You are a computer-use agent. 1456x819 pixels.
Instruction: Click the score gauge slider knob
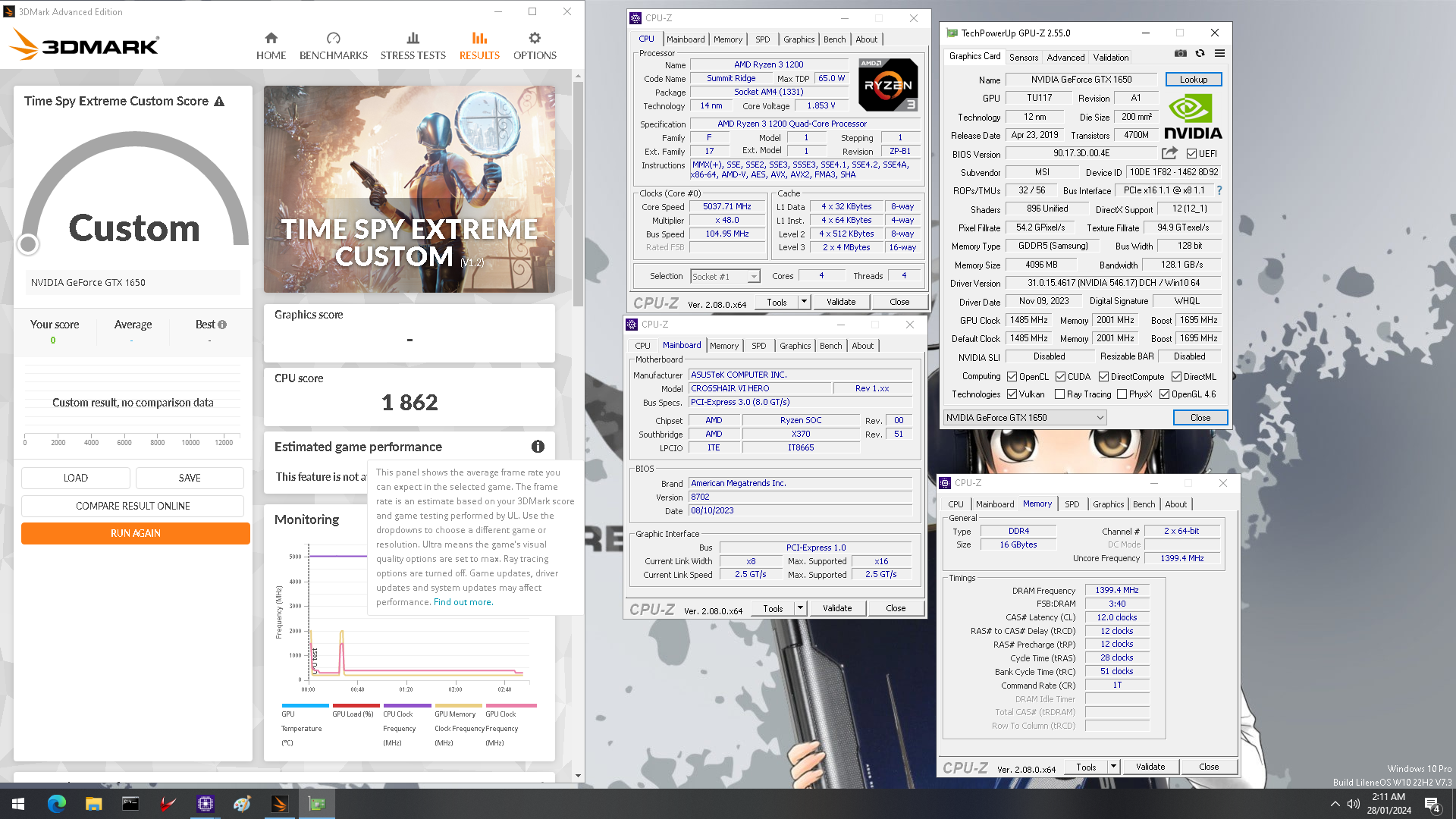tap(28, 244)
